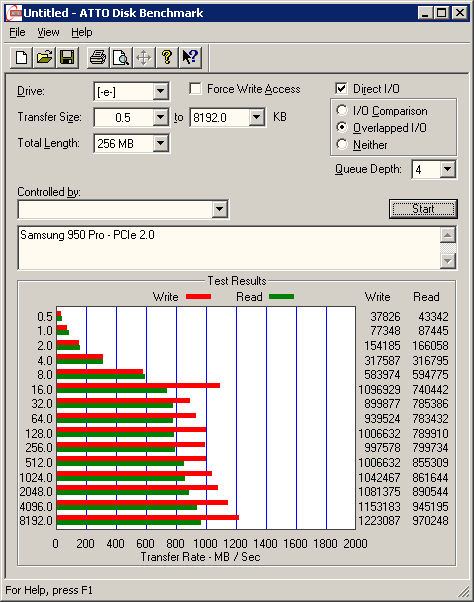Click the yellow question mark About icon
This screenshot has height=602, width=474.
click(167, 58)
